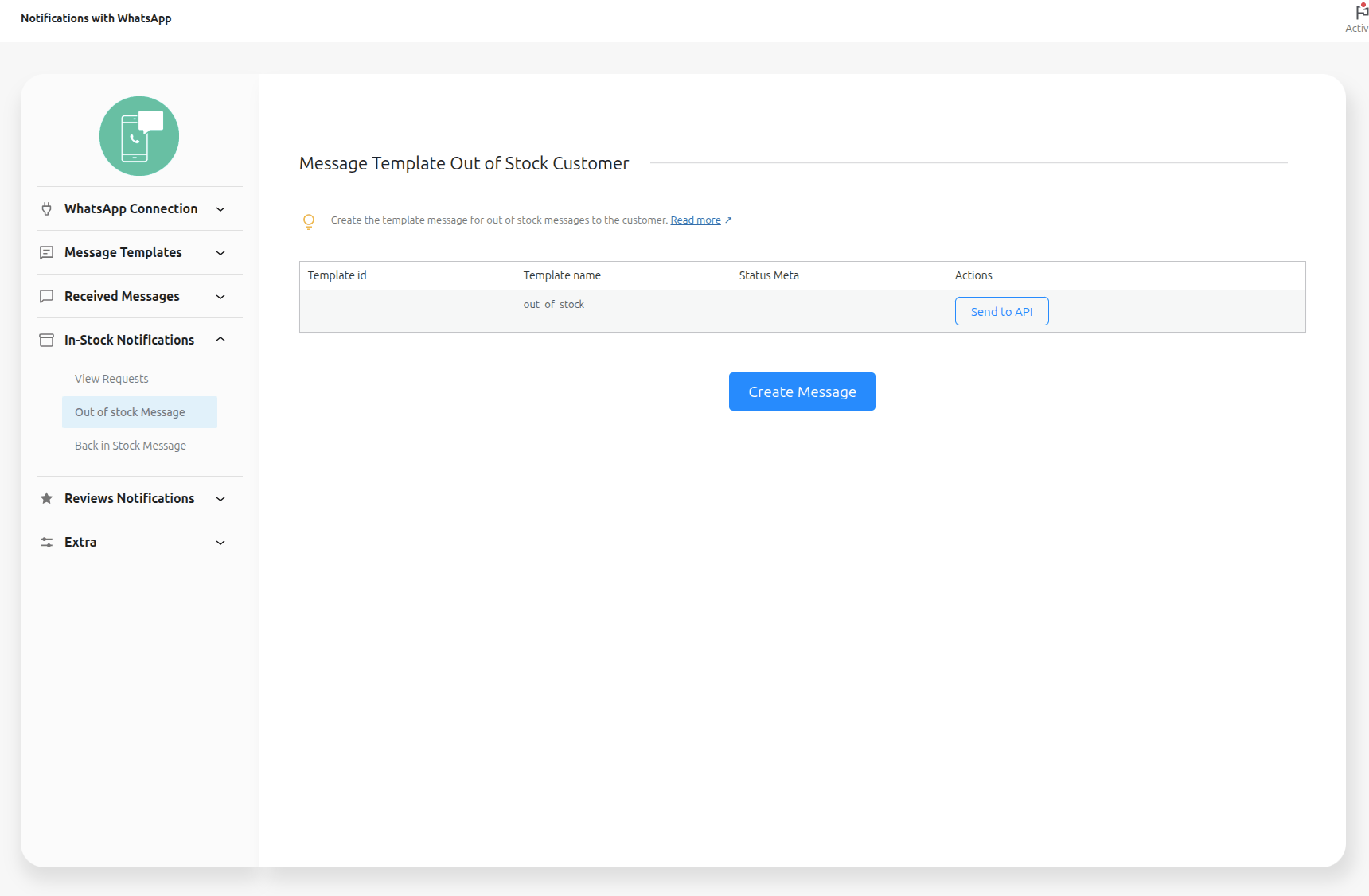The width and height of the screenshot is (1369, 896).
Task: Click the Send to API button
Action: point(1001,311)
